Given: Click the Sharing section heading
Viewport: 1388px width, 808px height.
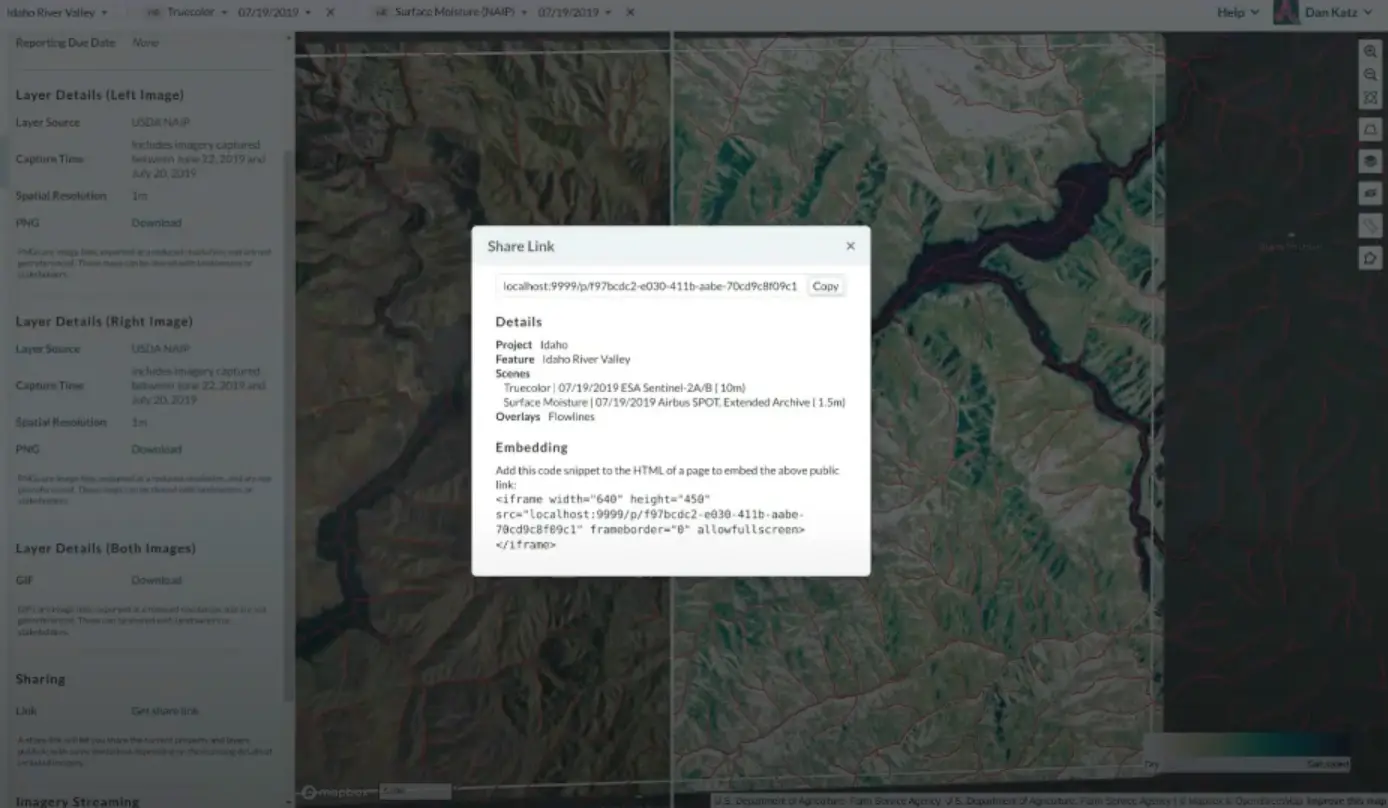Looking at the screenshot, I should point(40,679).
